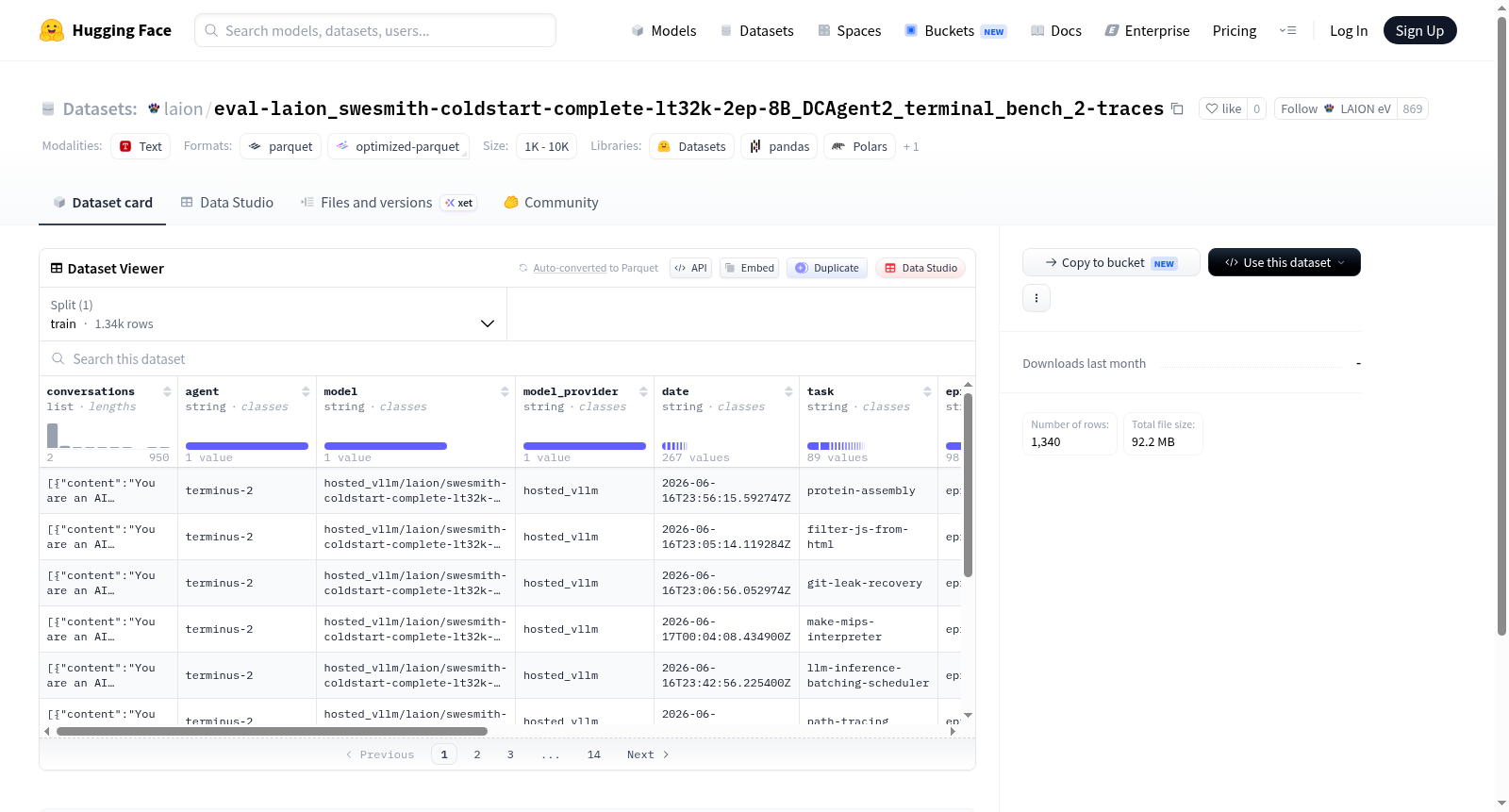
Task: Go to page 14 of dataset rows
Action: click(594, 754)
